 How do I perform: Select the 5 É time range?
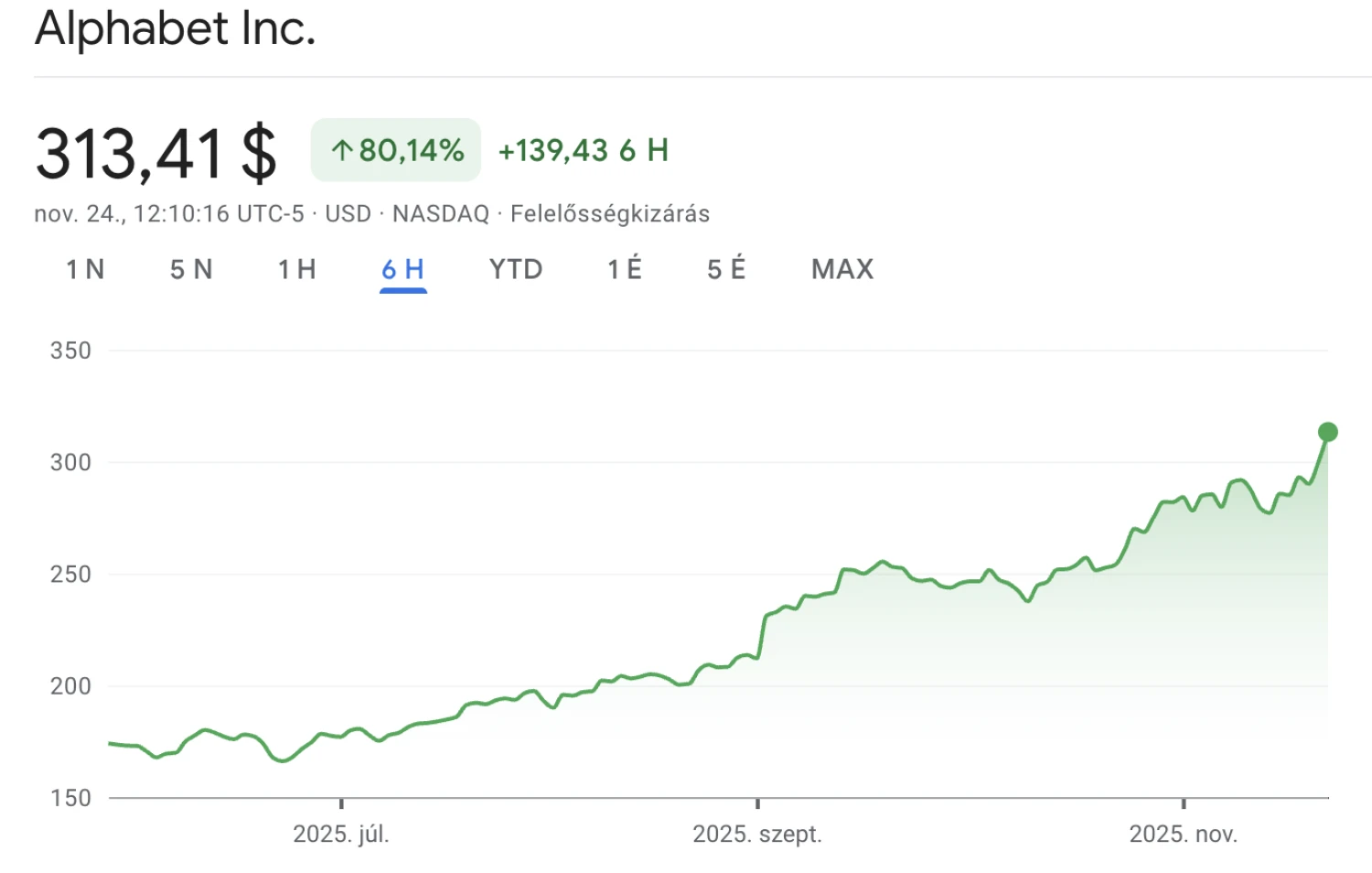point(726,269)
